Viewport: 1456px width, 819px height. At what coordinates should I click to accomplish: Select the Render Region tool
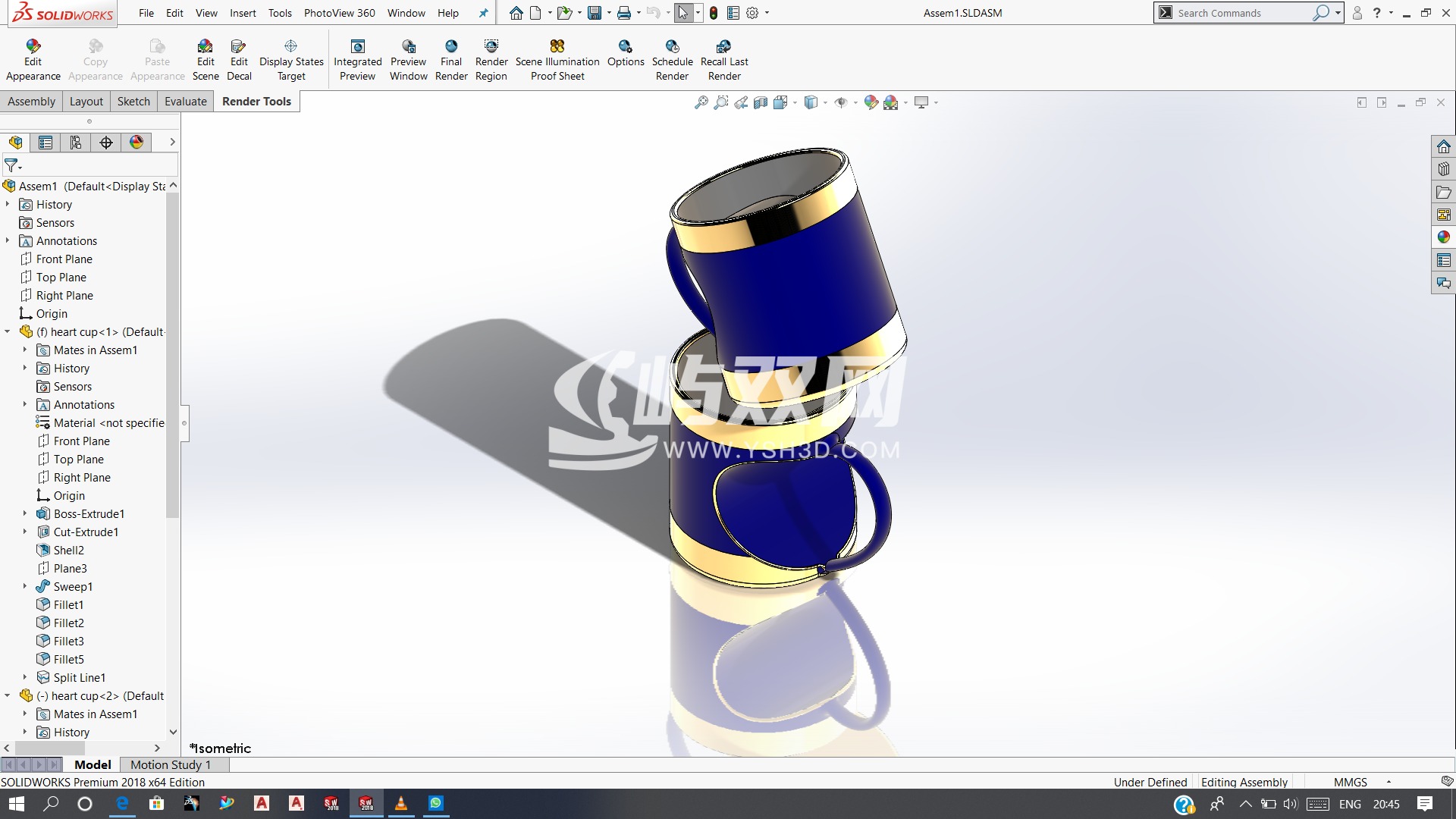491,47
